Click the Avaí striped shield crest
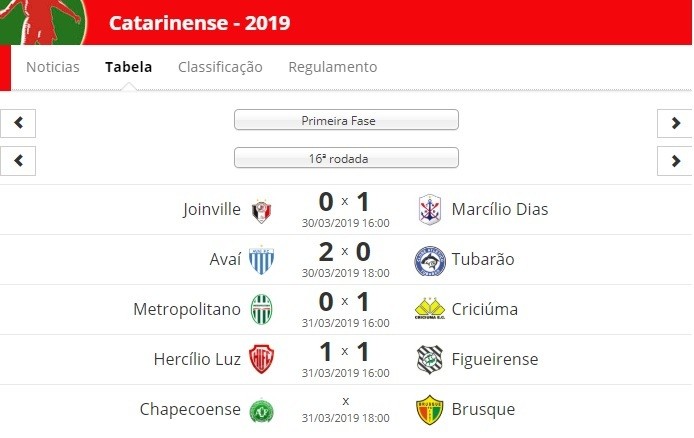The width and height of the screenshot is (694, 438). coord(262,260)
